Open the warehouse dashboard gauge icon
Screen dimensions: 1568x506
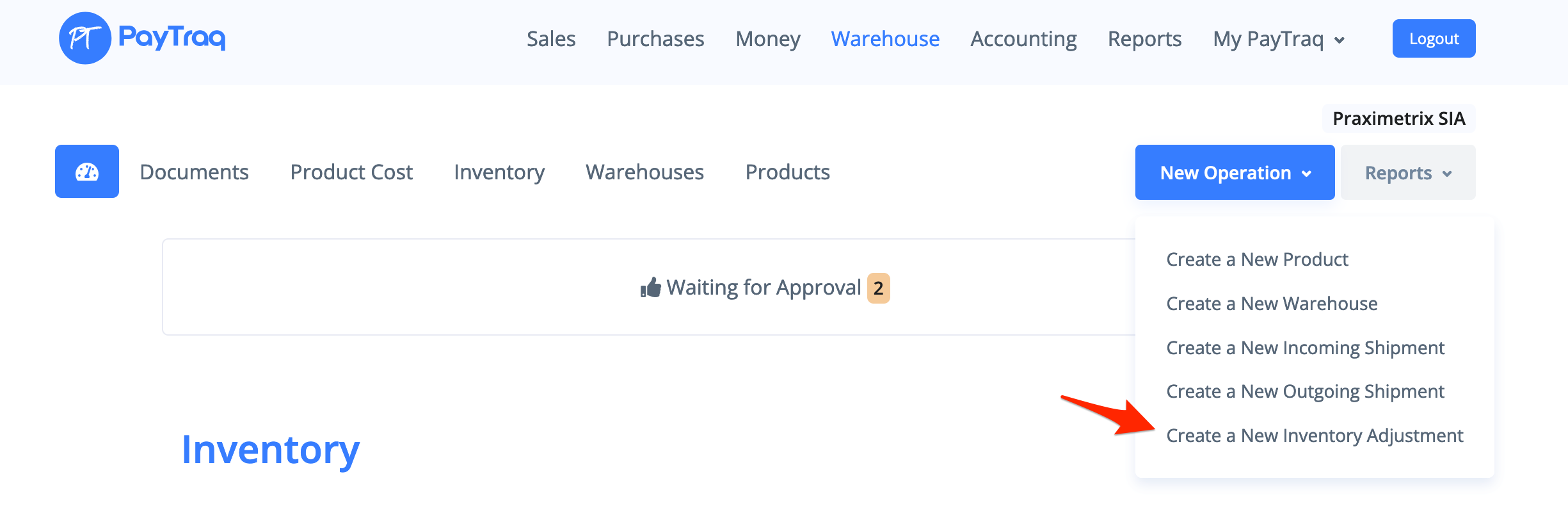coord(87,172)
